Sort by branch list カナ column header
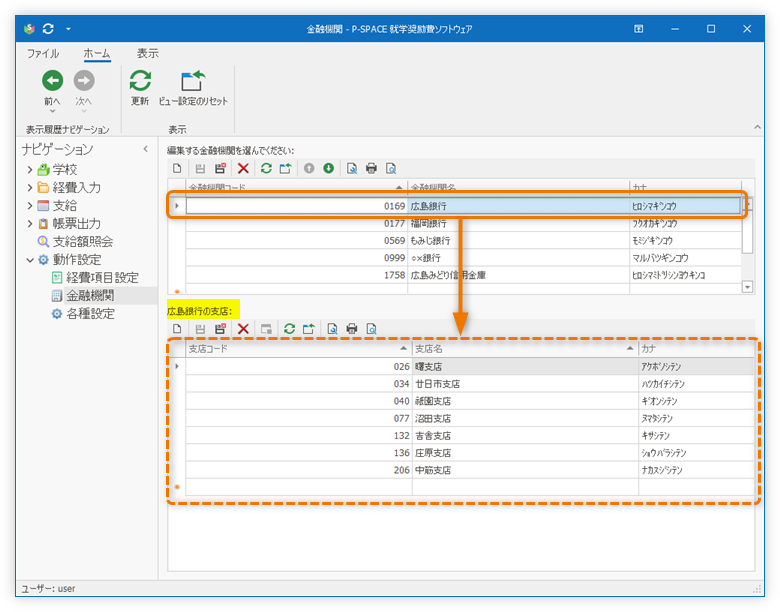Viewport: 780px width, 612px height. [696, 349]
